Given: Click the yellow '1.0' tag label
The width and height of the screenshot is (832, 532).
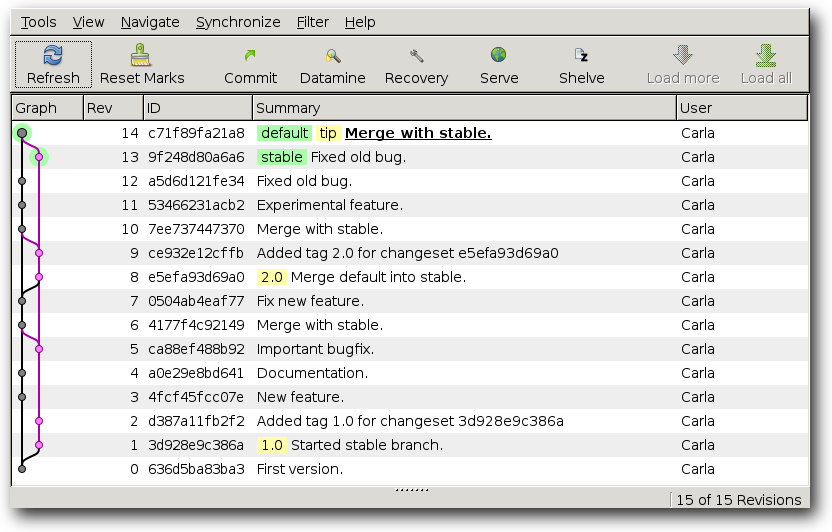Looking at the screenshot, I should (272, 445).
